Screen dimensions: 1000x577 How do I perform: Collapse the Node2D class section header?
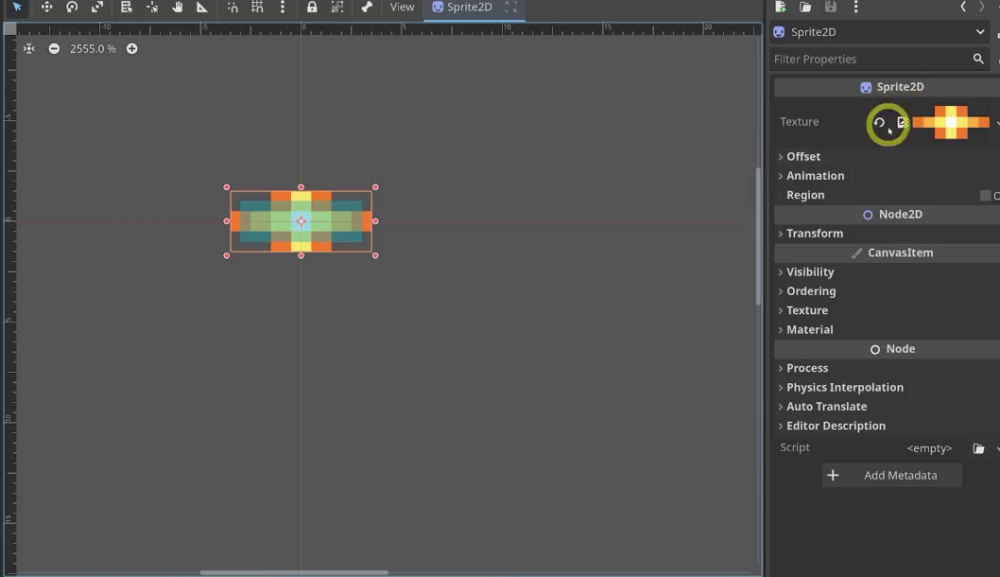pyautogui.click(x=886, y=214)
